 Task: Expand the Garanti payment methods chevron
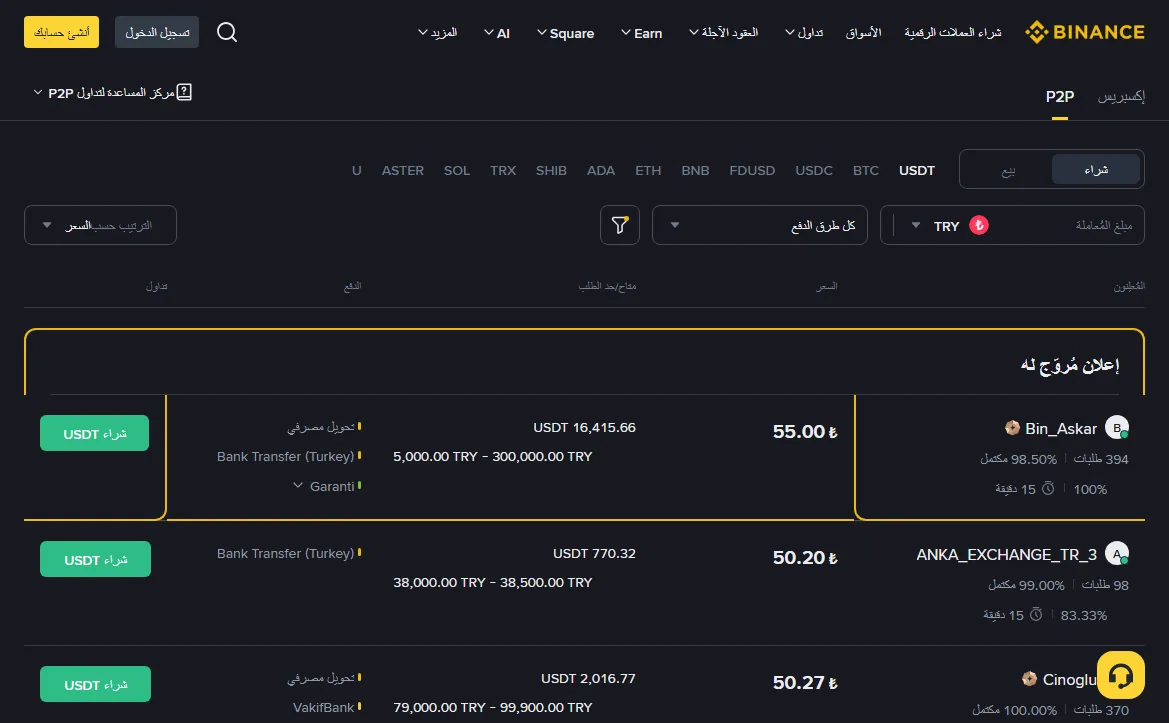[297, 486]
